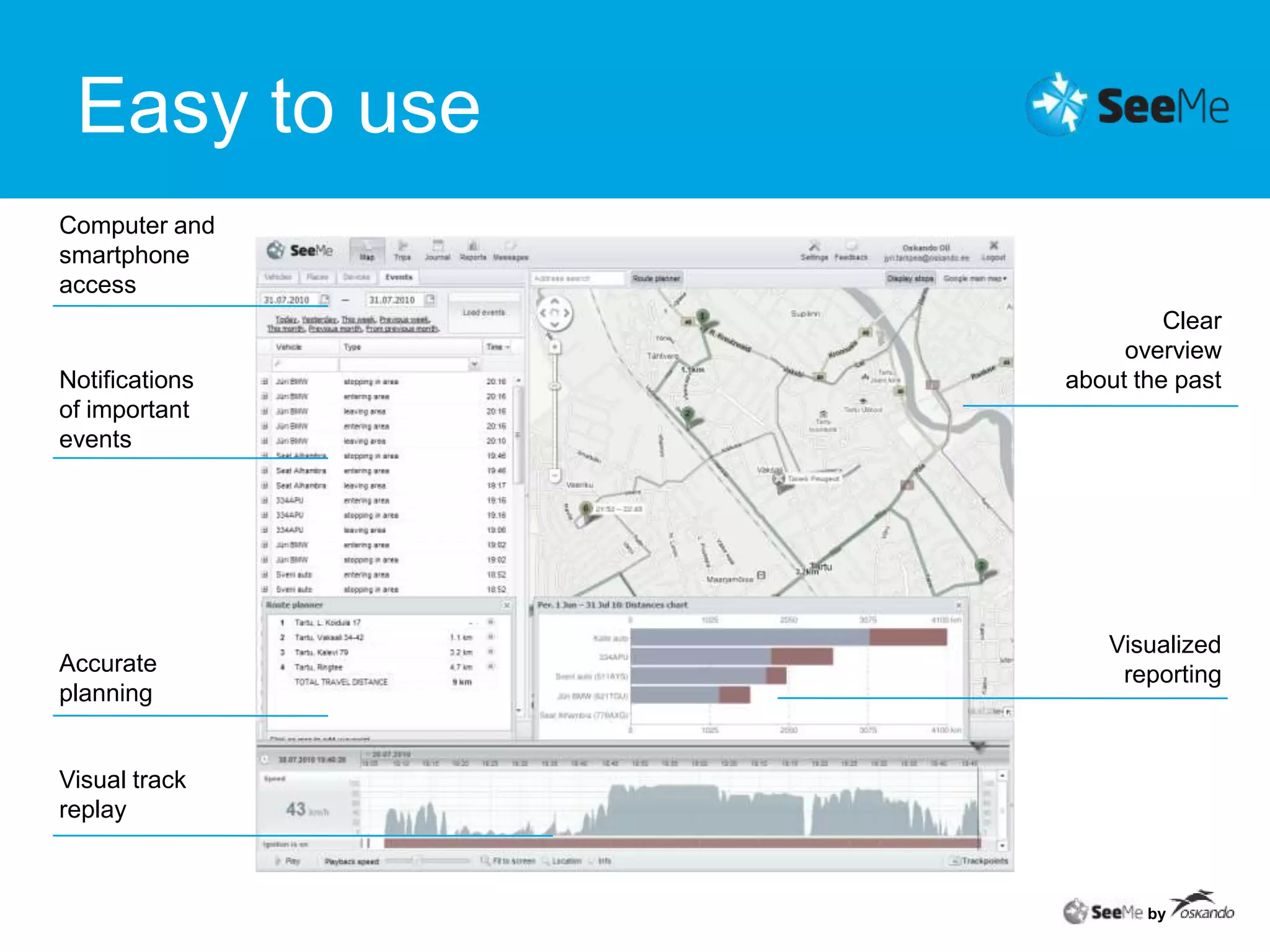Select the Events tab
This screenshot has height=952, width=1270.
[x=399, y=277]
